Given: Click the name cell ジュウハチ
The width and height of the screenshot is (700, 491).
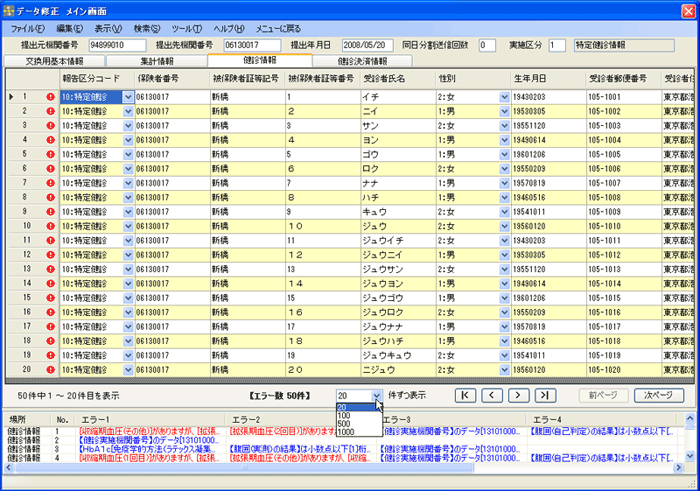Looking at the screenshot, I should (398, 341).
